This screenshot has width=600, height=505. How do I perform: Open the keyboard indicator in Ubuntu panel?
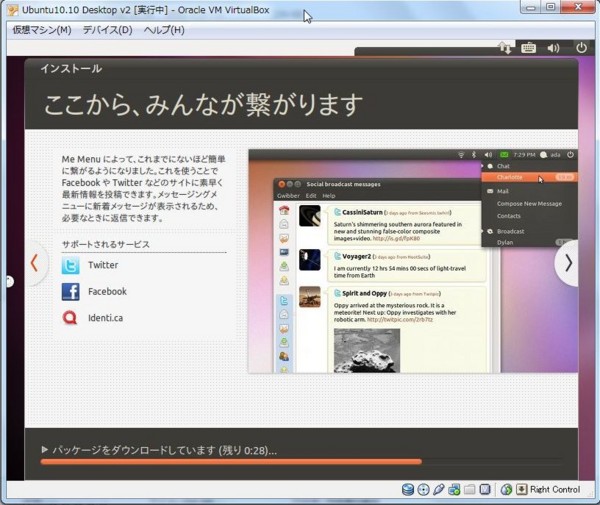[x=528, y=48]
